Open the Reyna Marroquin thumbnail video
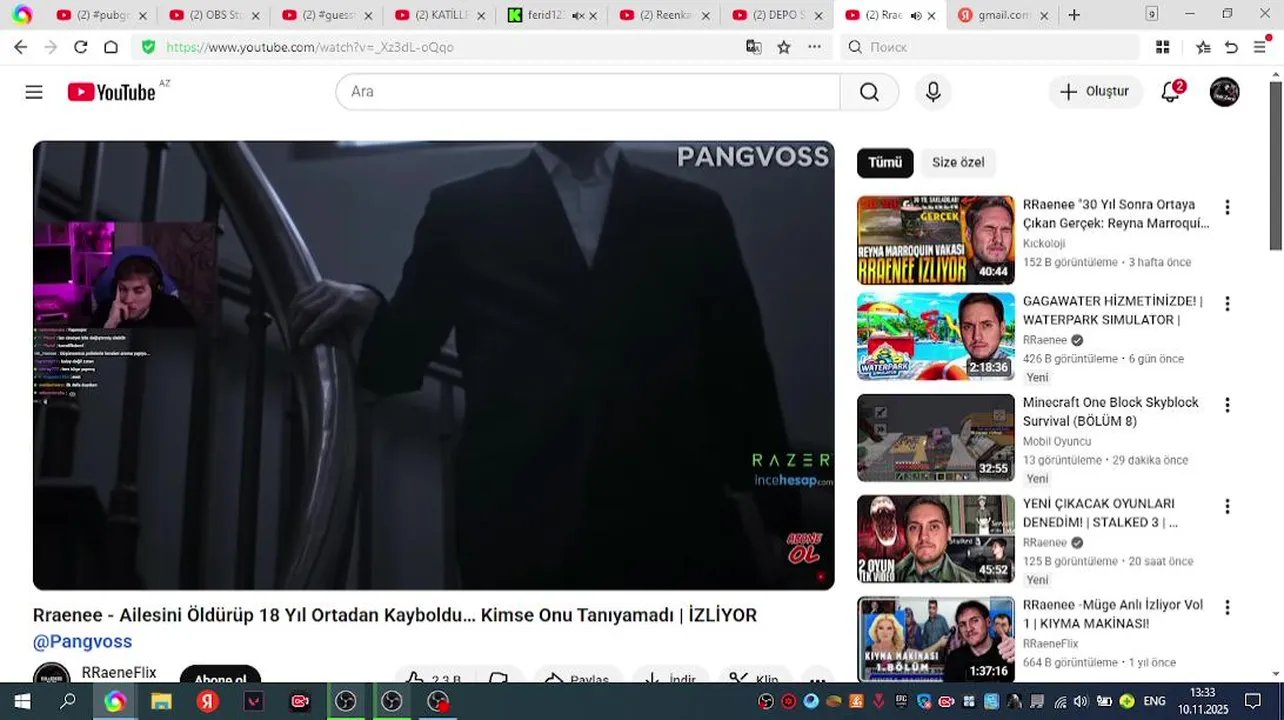This screenshot has width=1284, height=720. (x=935, y=240)
